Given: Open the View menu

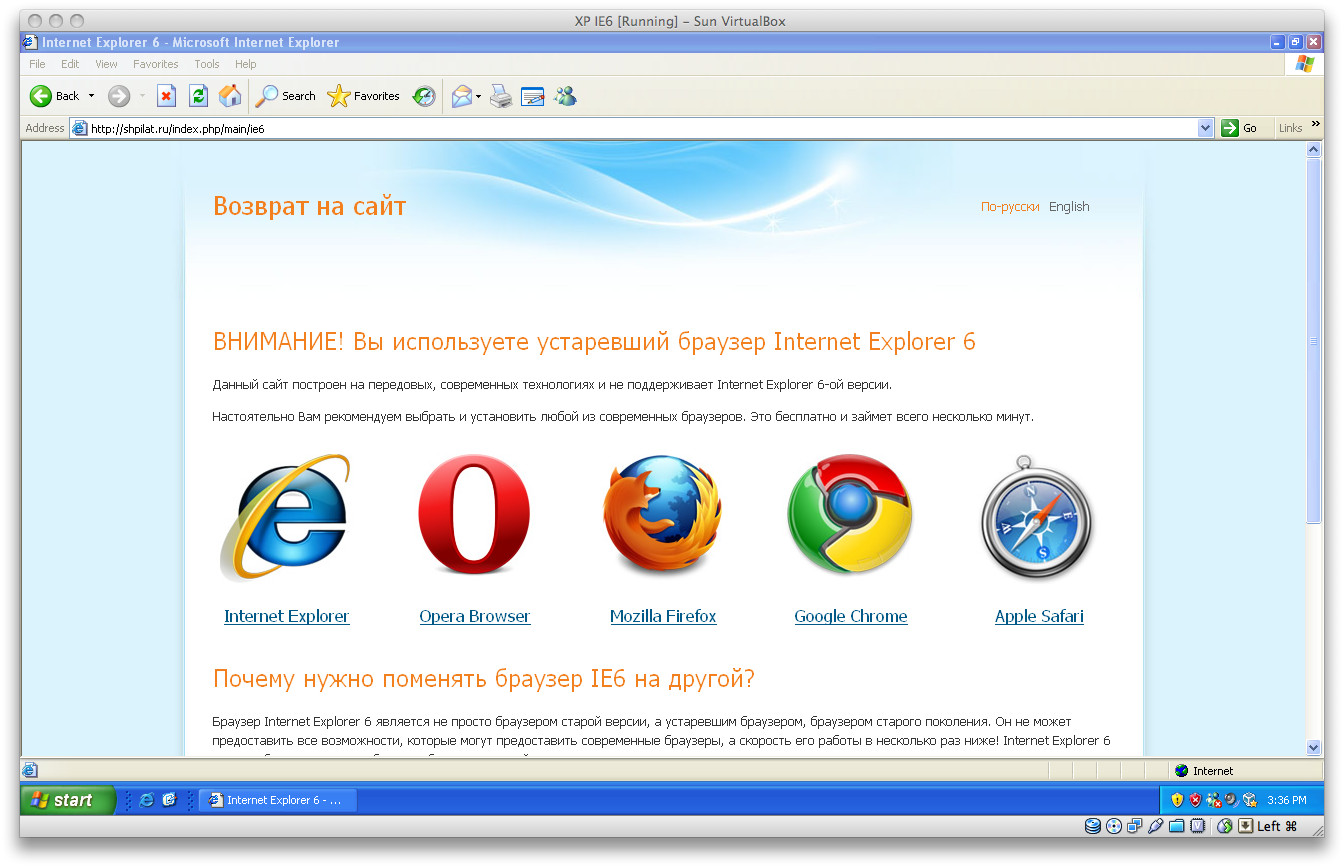Looking at the screenshot, I should 106,64.
